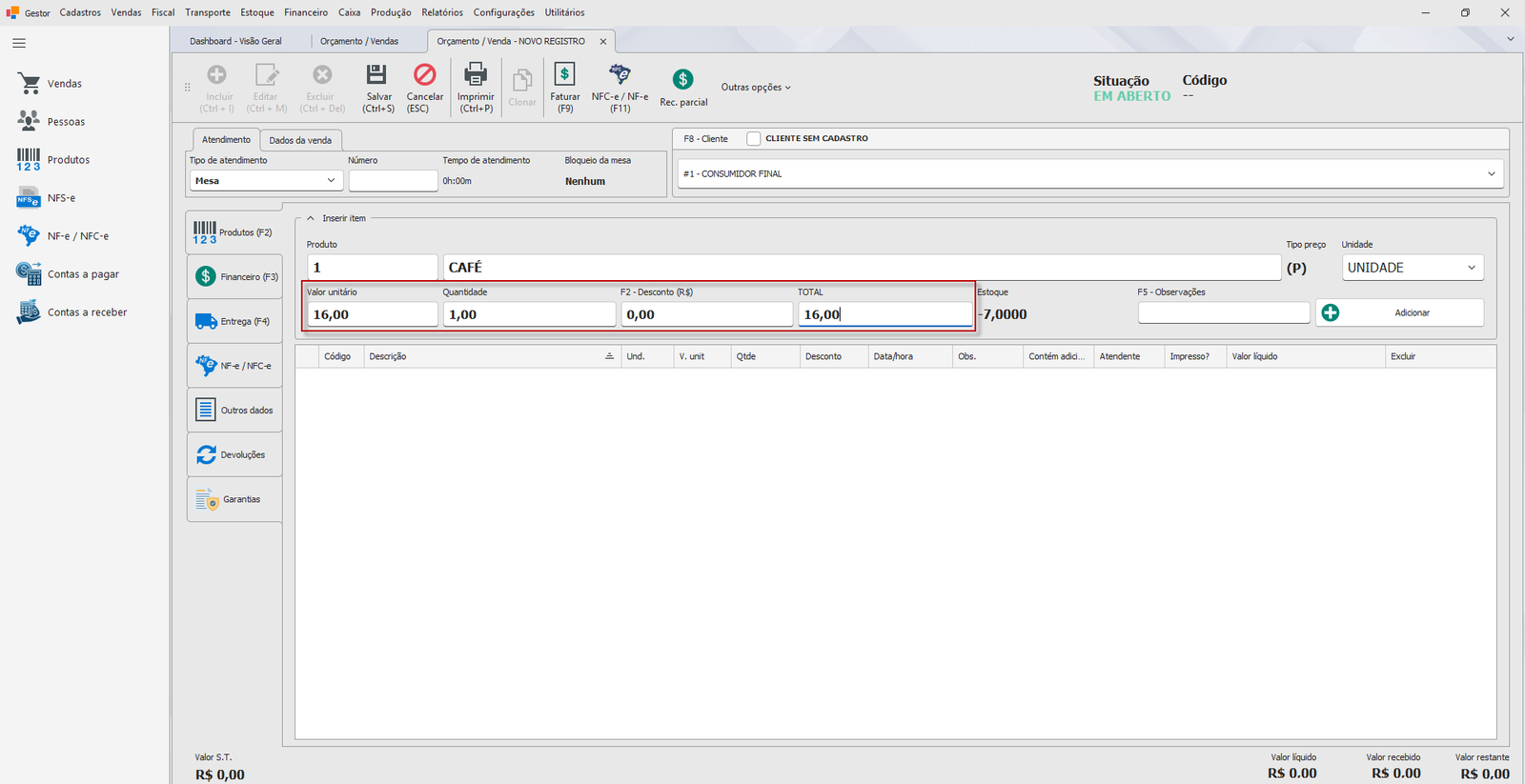
Task: Open Contas a receber in sidebar
Action: click(x=71, y=312)
